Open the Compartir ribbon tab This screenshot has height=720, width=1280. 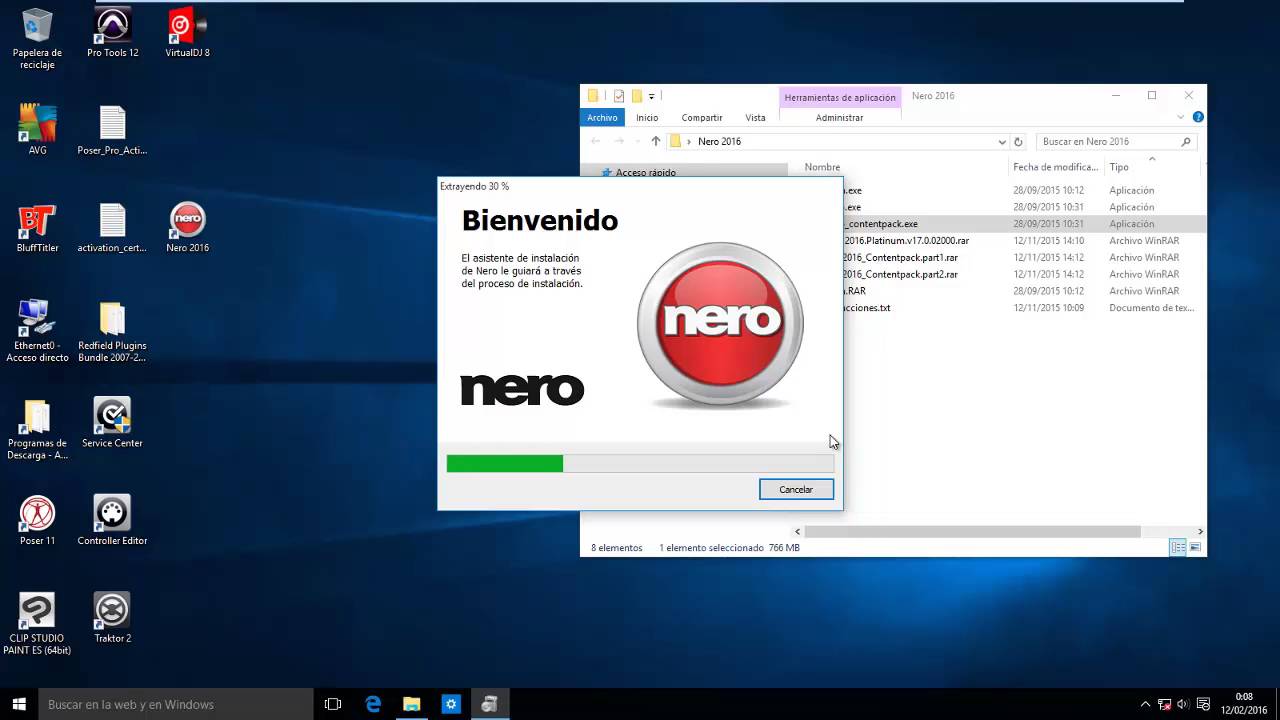pyautogui.click(x=702, y=117)
